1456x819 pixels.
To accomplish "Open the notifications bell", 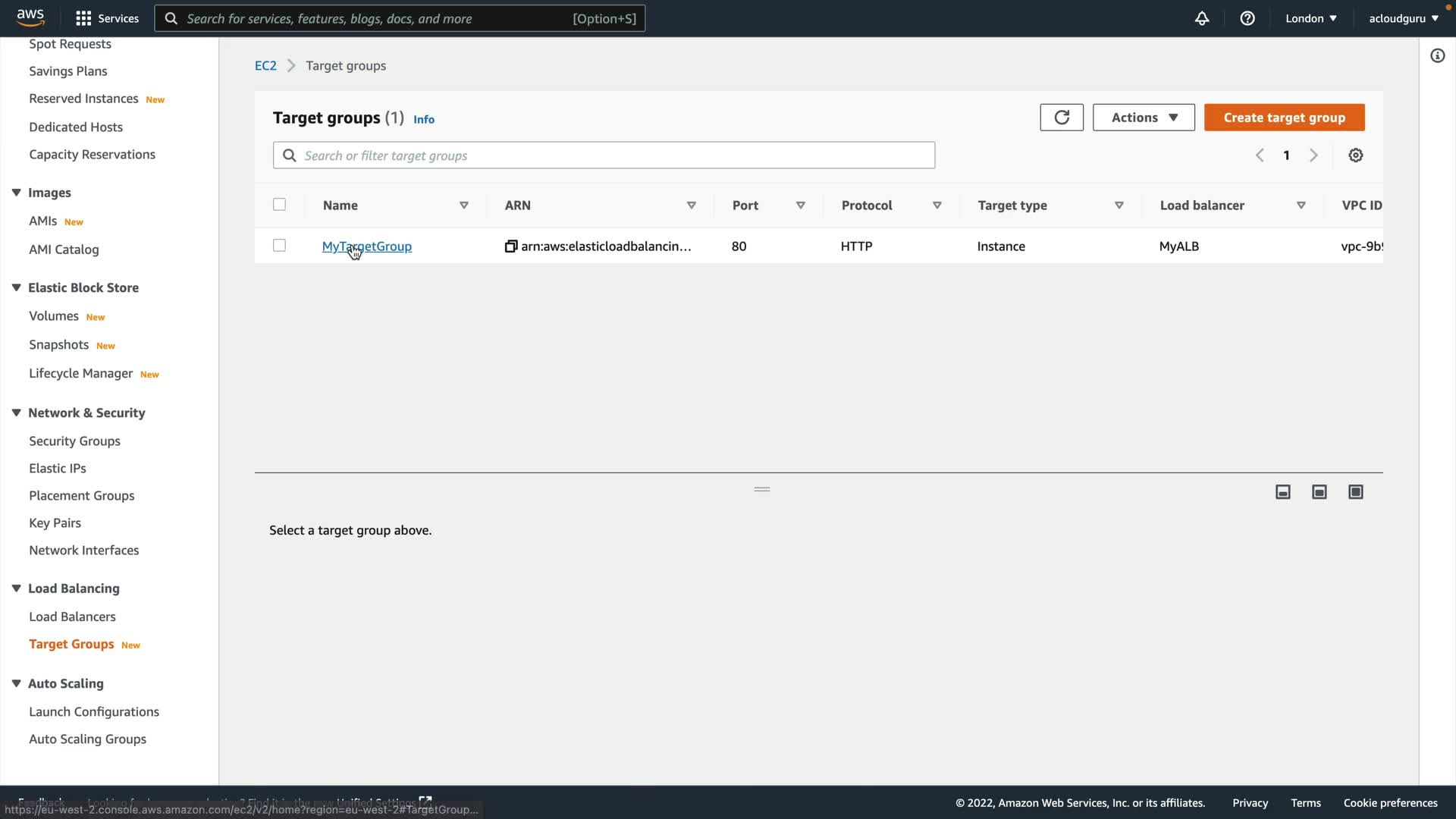I will coord(1201,18).
